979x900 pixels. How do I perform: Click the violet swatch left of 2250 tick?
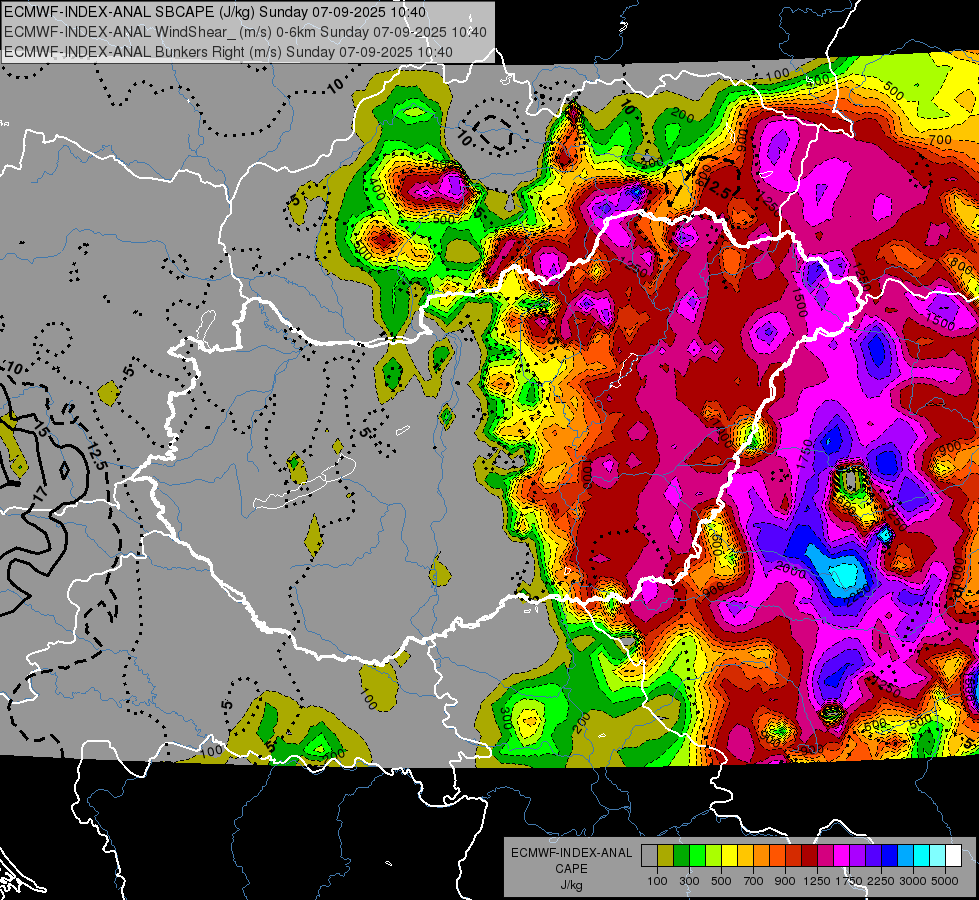point(873,856)
